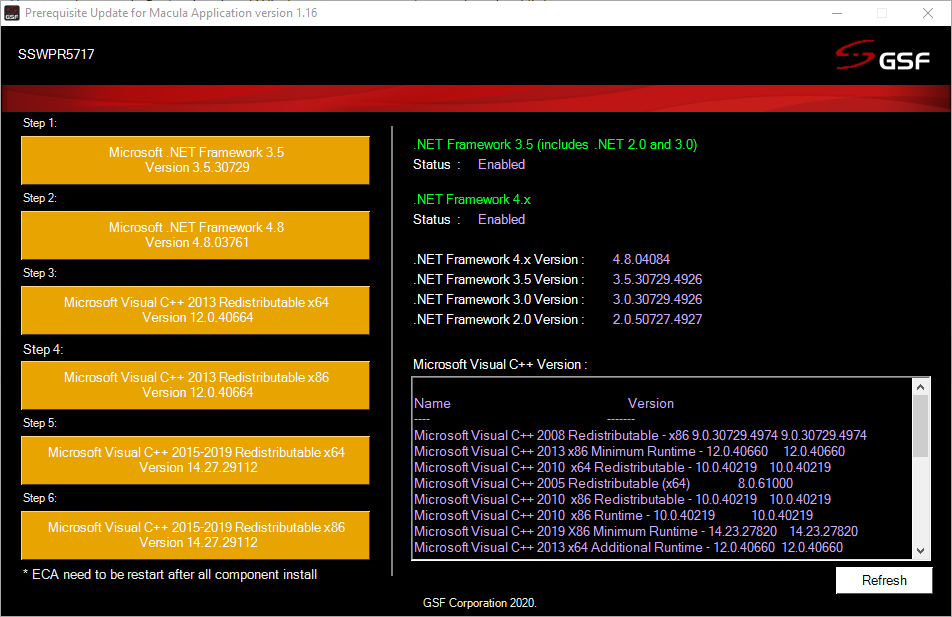Click the Refresh button
The width and height of the screenshot is (952, 617).
pos(884,580)
